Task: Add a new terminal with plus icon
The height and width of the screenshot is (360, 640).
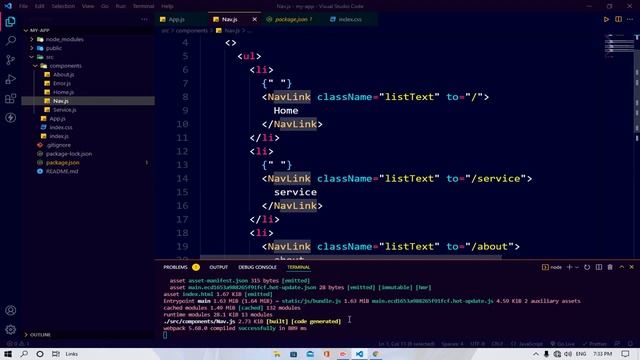Action: pos(570,267)
